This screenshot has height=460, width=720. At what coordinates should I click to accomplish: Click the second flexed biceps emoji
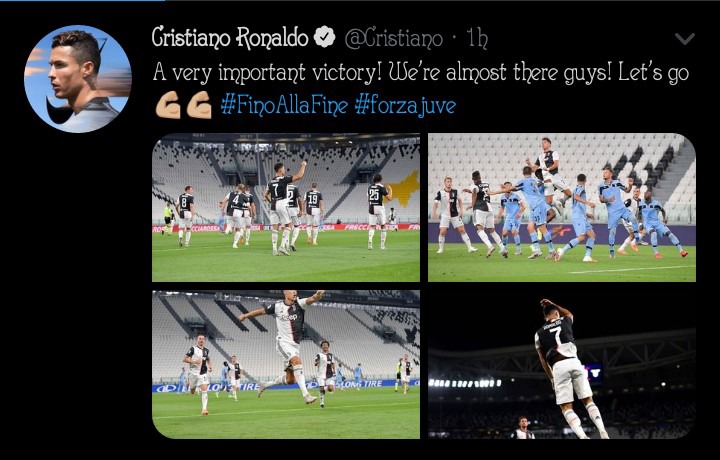(199, 106)
